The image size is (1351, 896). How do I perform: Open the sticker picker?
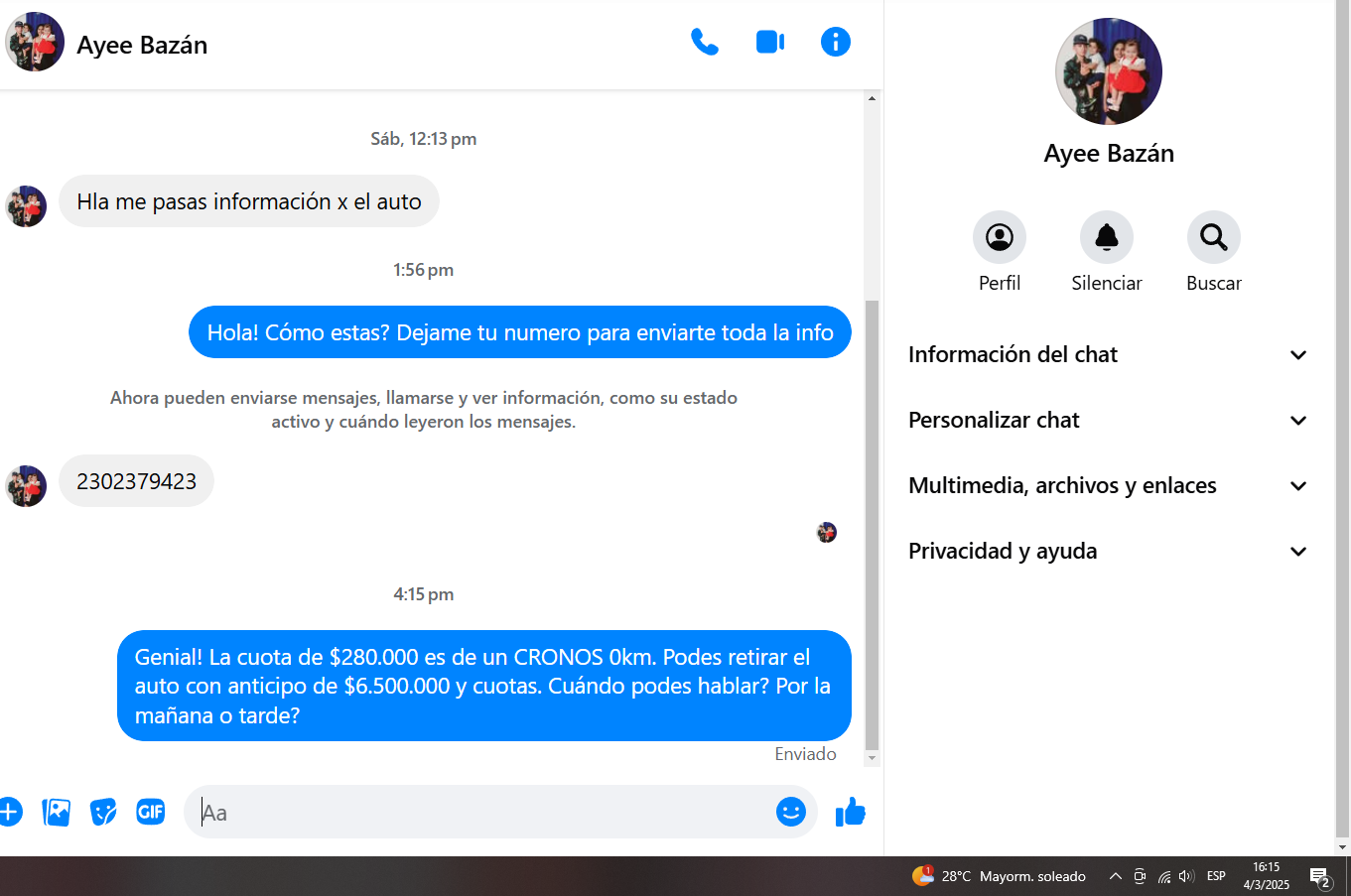103,812
